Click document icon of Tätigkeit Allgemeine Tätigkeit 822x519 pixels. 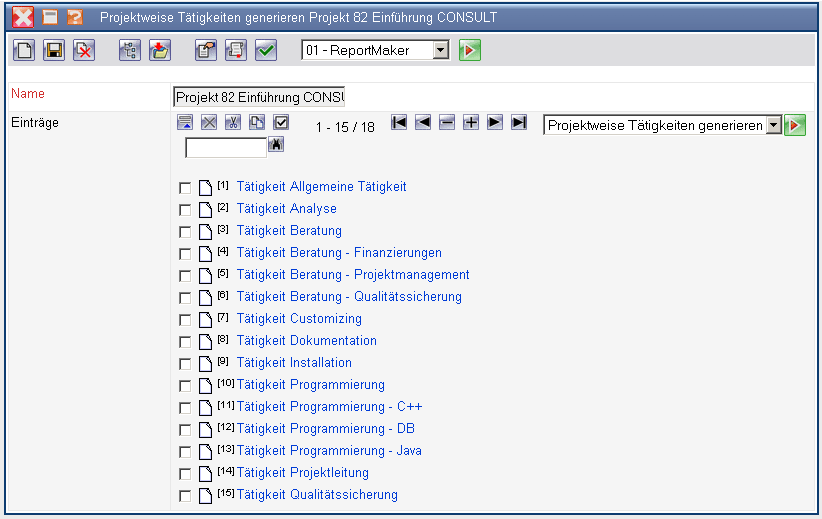click(x=206, y=188)
